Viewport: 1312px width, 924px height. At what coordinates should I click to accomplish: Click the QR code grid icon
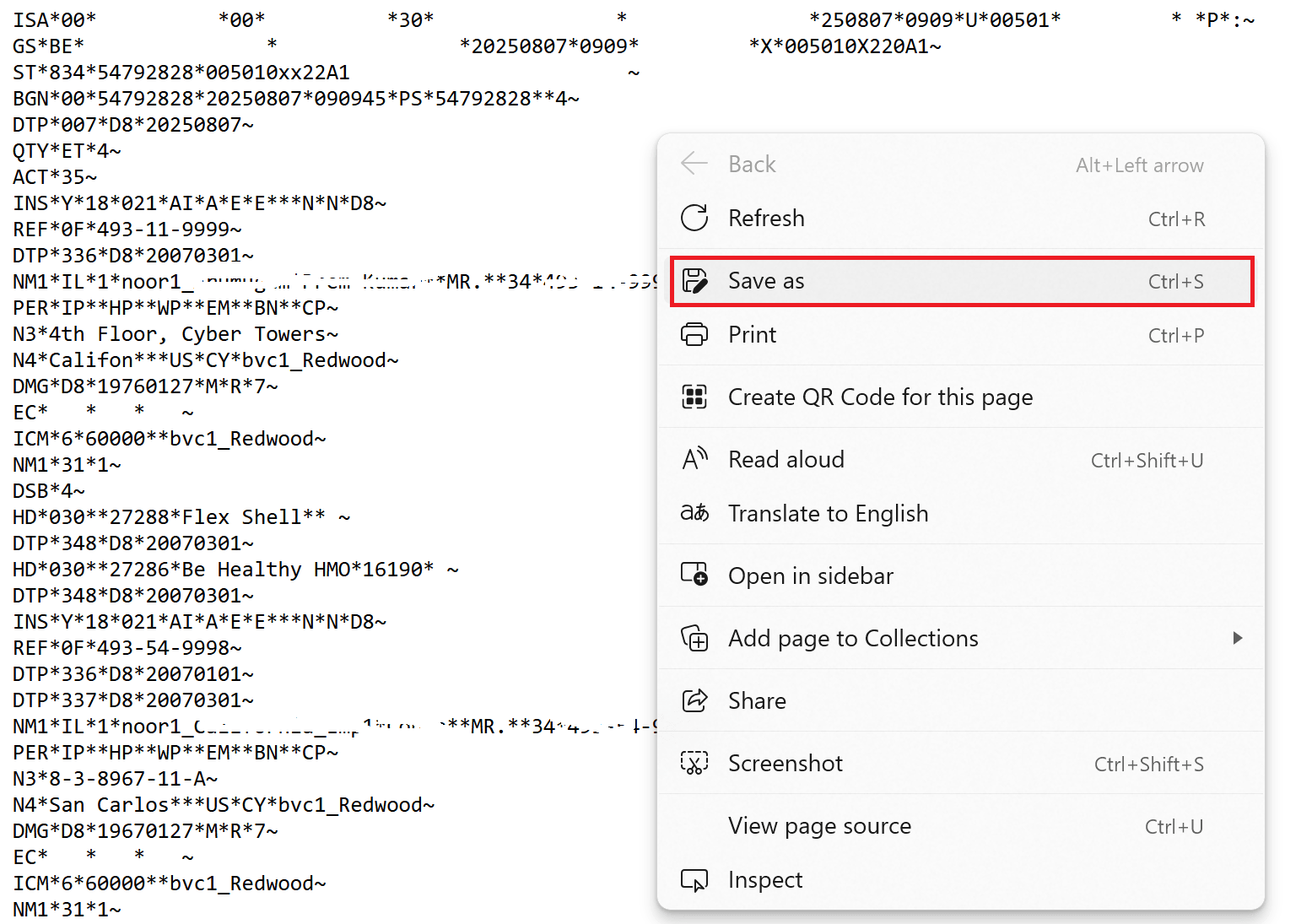pyautogui.click(x=694, y=397)
